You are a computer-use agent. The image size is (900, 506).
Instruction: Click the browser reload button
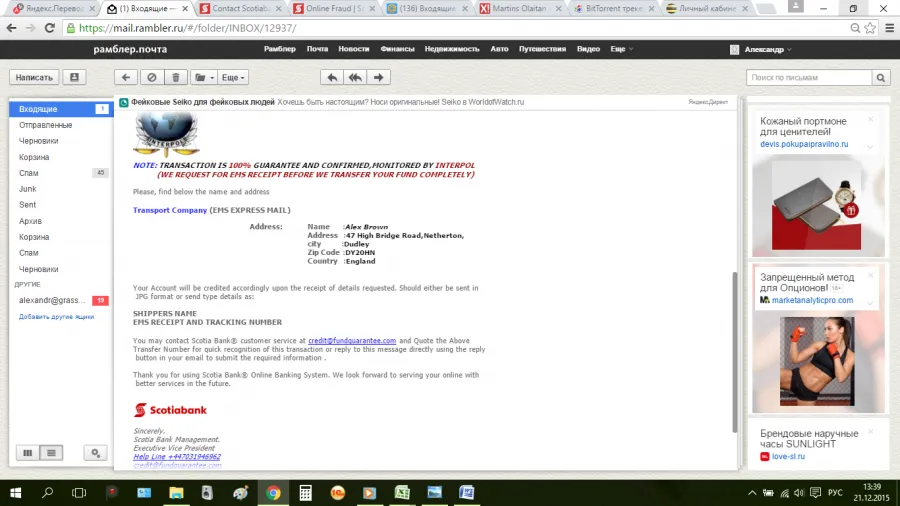click(x=49, y=28)
